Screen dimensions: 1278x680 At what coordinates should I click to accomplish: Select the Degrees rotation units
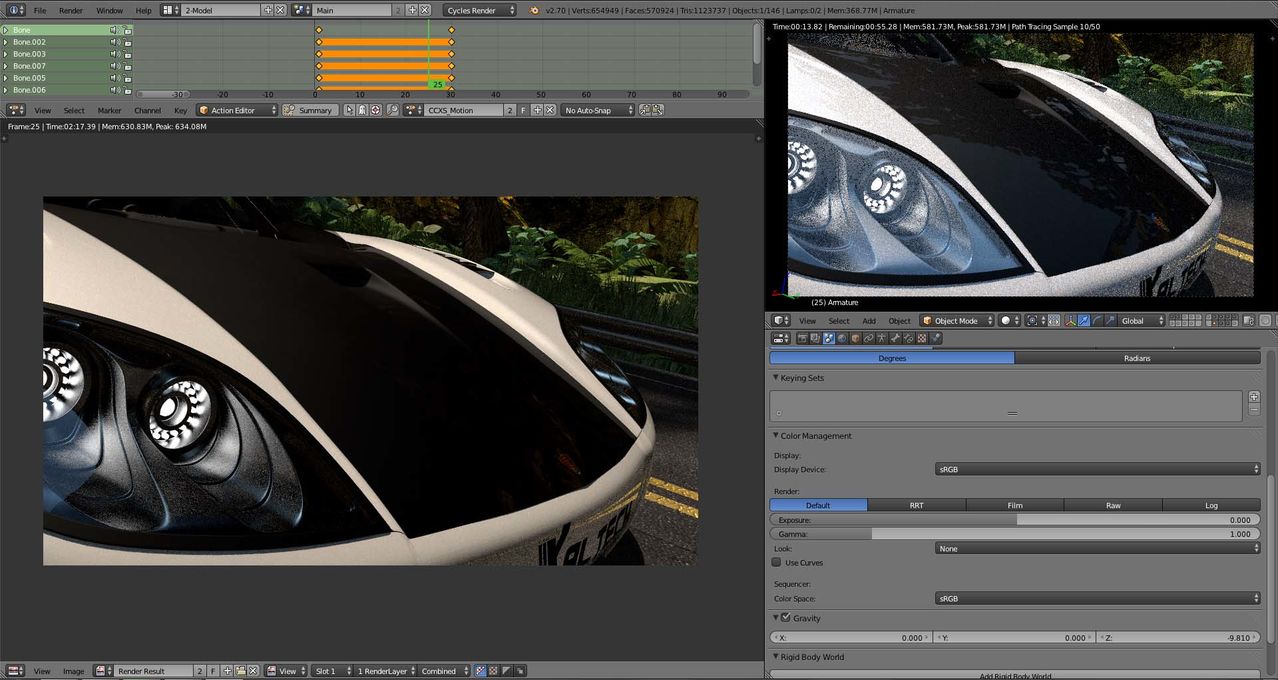tap(891, 358)
